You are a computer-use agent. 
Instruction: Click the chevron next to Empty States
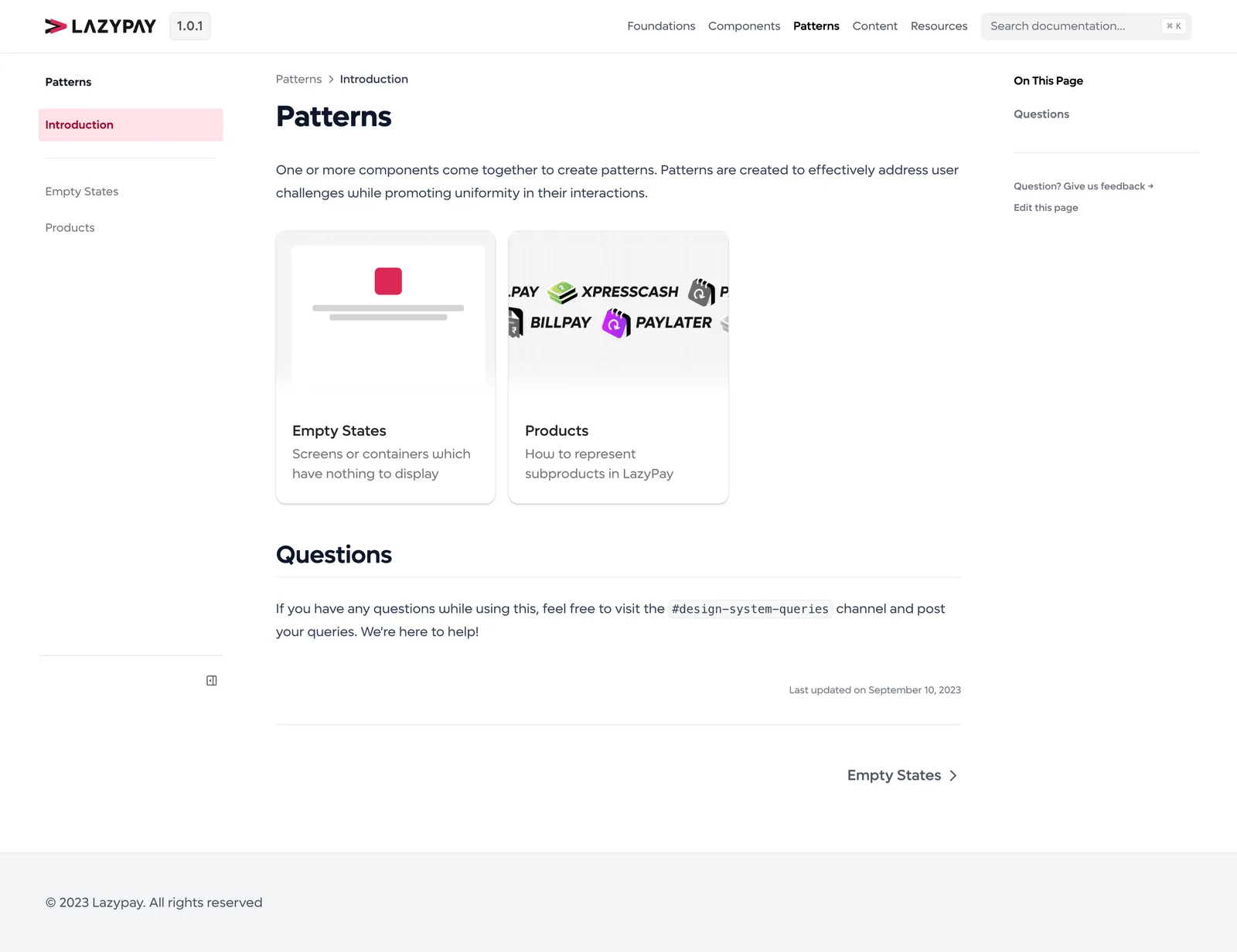(x=953, y=776)
